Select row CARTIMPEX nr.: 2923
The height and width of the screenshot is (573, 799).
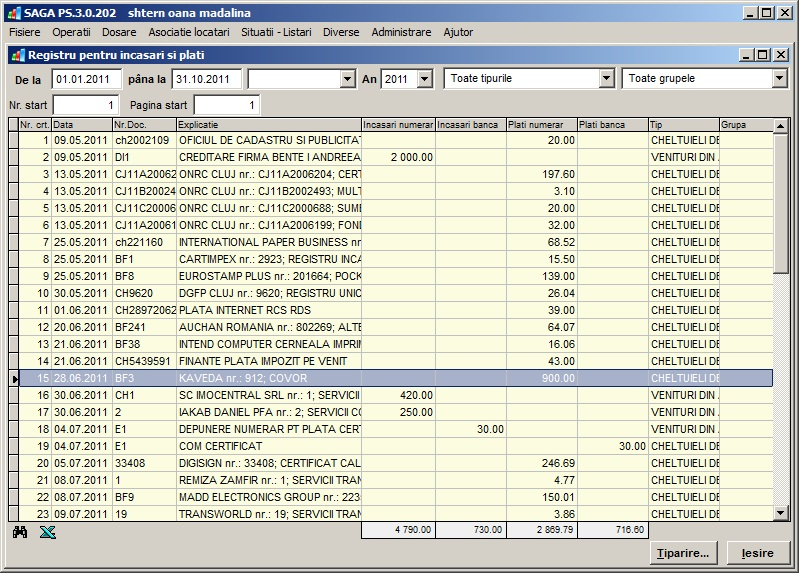(x=396, y=259)
